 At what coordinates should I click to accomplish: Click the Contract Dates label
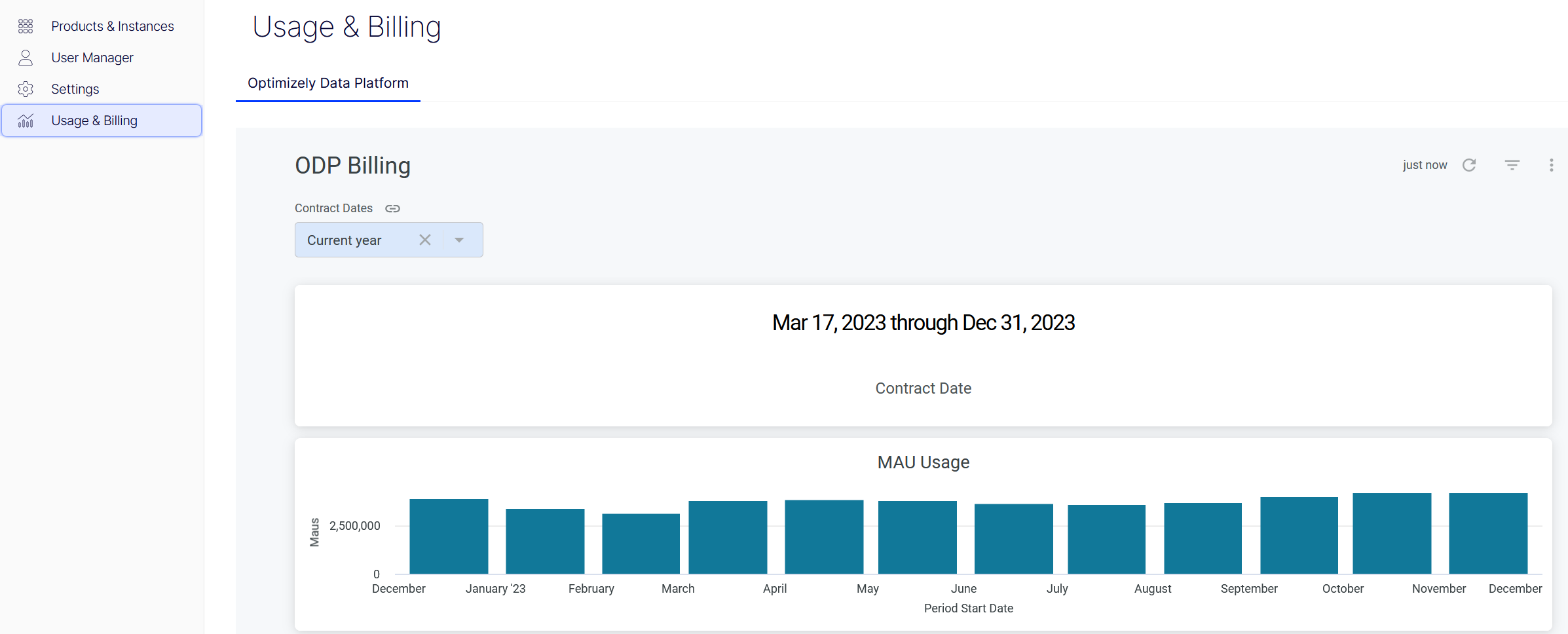pos(333,208)
